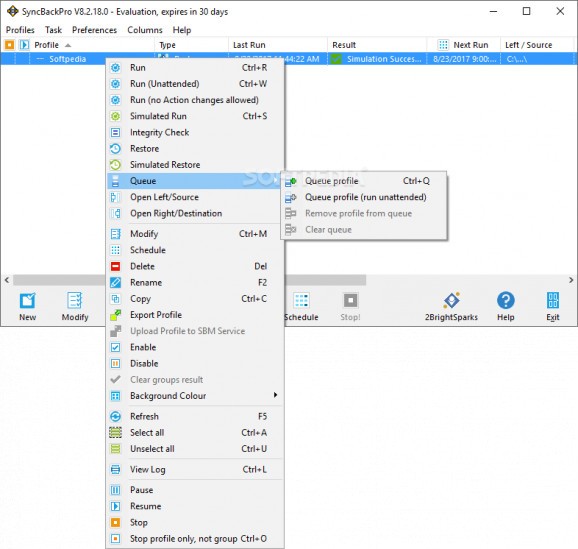Image resolution: width=578 pixels, height=549 pixels.
Task: Toggle sort arrow on Profile column
Action: tap(68, 45)
